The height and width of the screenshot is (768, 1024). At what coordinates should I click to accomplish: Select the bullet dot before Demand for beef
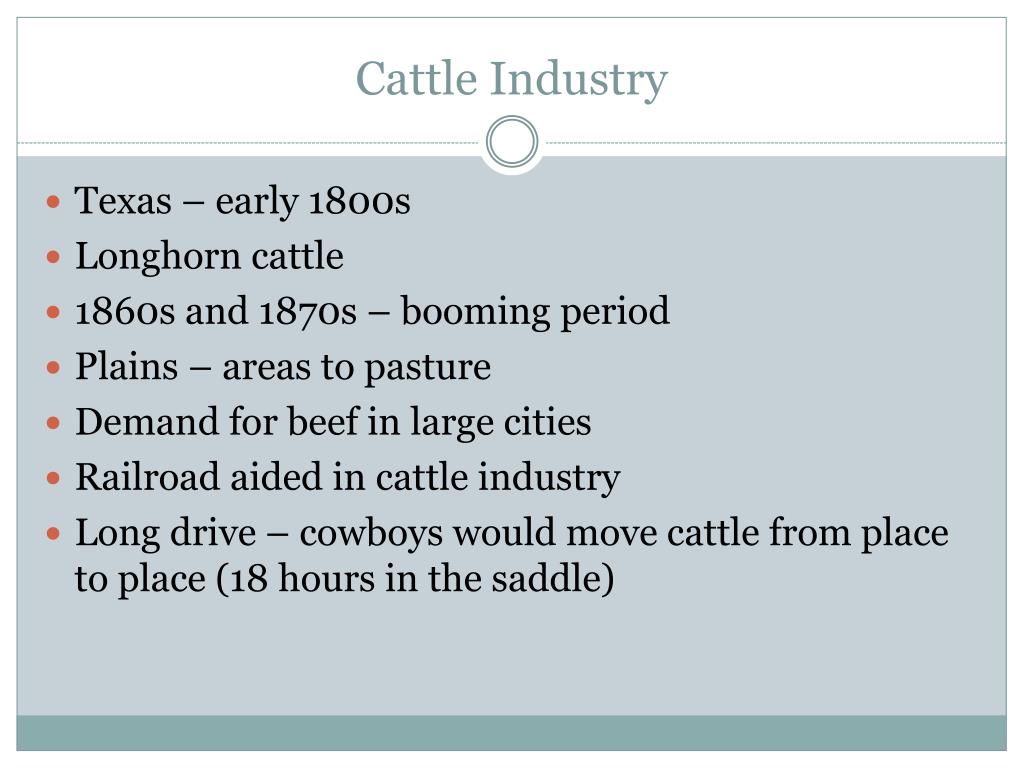point(54,423)
